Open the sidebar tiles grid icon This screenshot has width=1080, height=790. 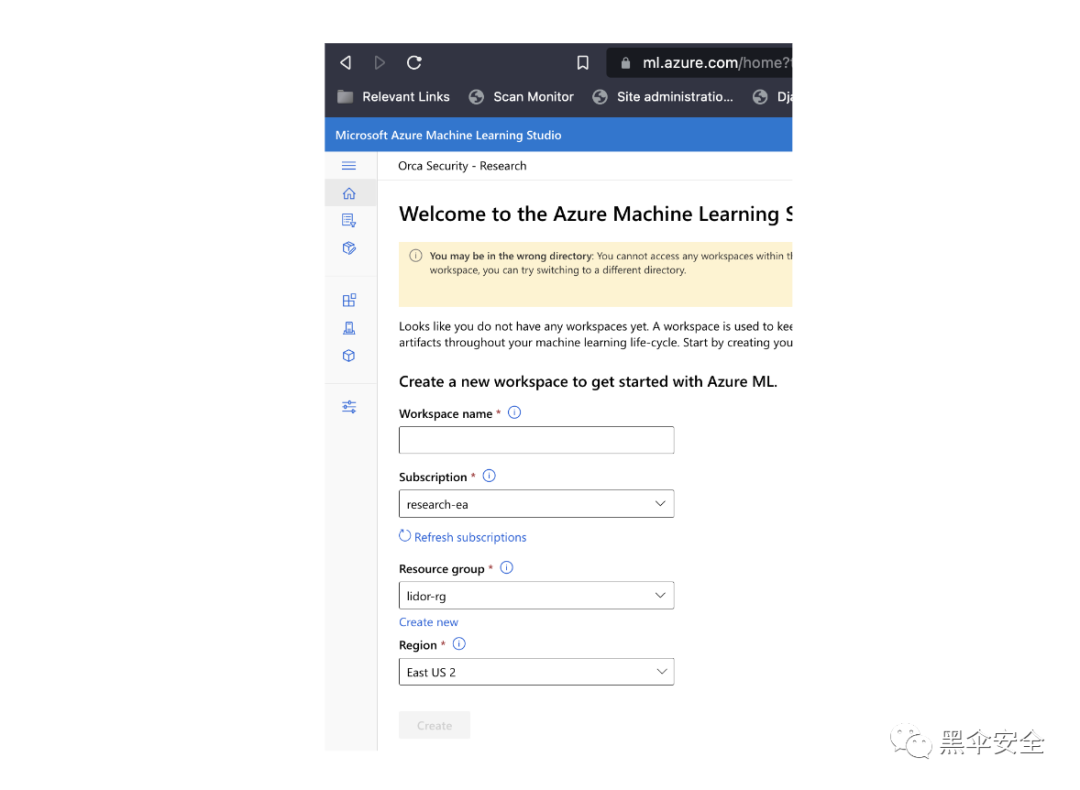pos(349,300)
